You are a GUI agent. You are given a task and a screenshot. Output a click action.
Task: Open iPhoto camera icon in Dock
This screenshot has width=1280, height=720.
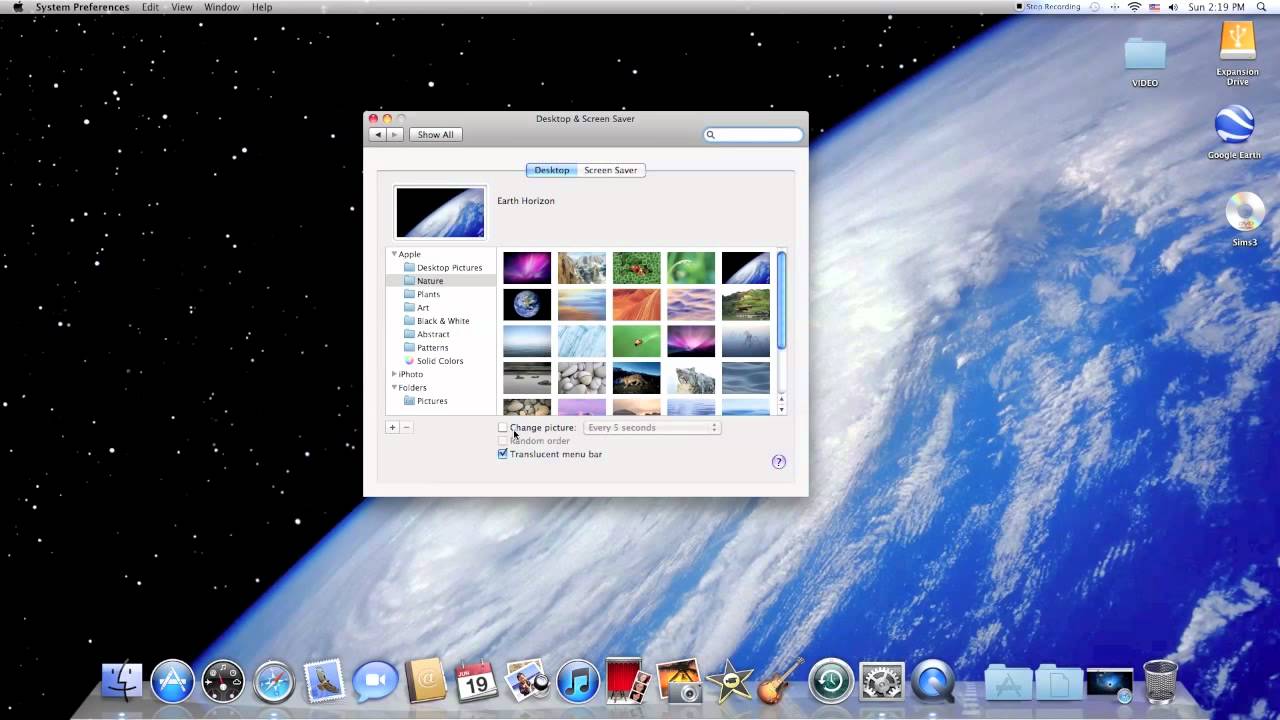coord(679,681)
